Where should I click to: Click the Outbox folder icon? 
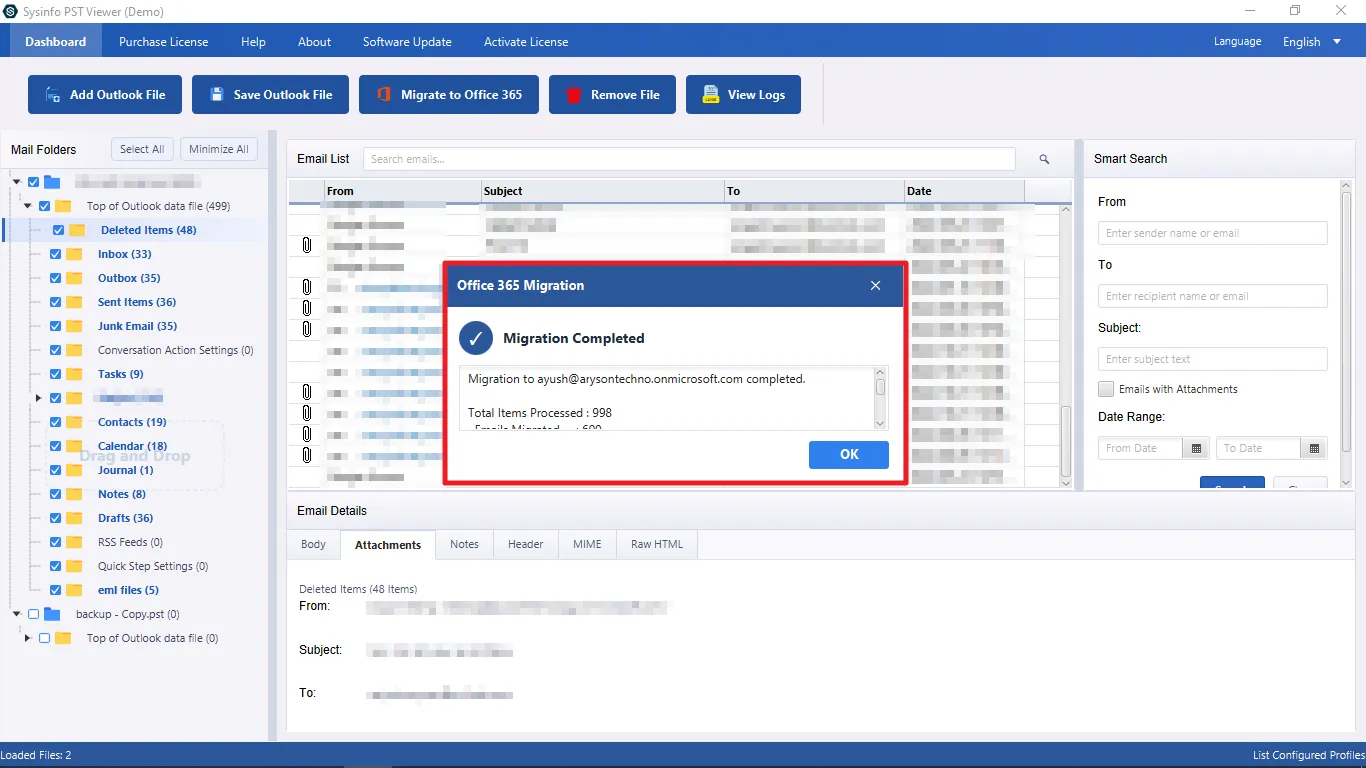point(75,278)
